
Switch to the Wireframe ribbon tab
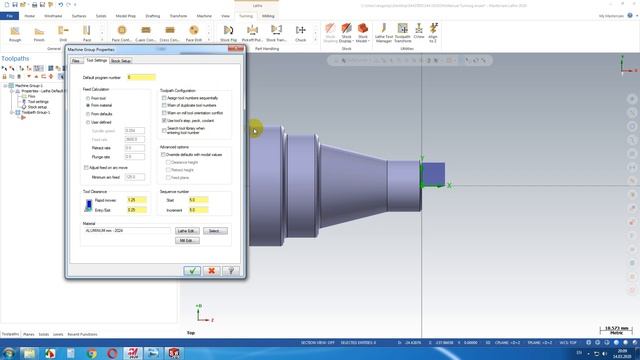[53, 16]
